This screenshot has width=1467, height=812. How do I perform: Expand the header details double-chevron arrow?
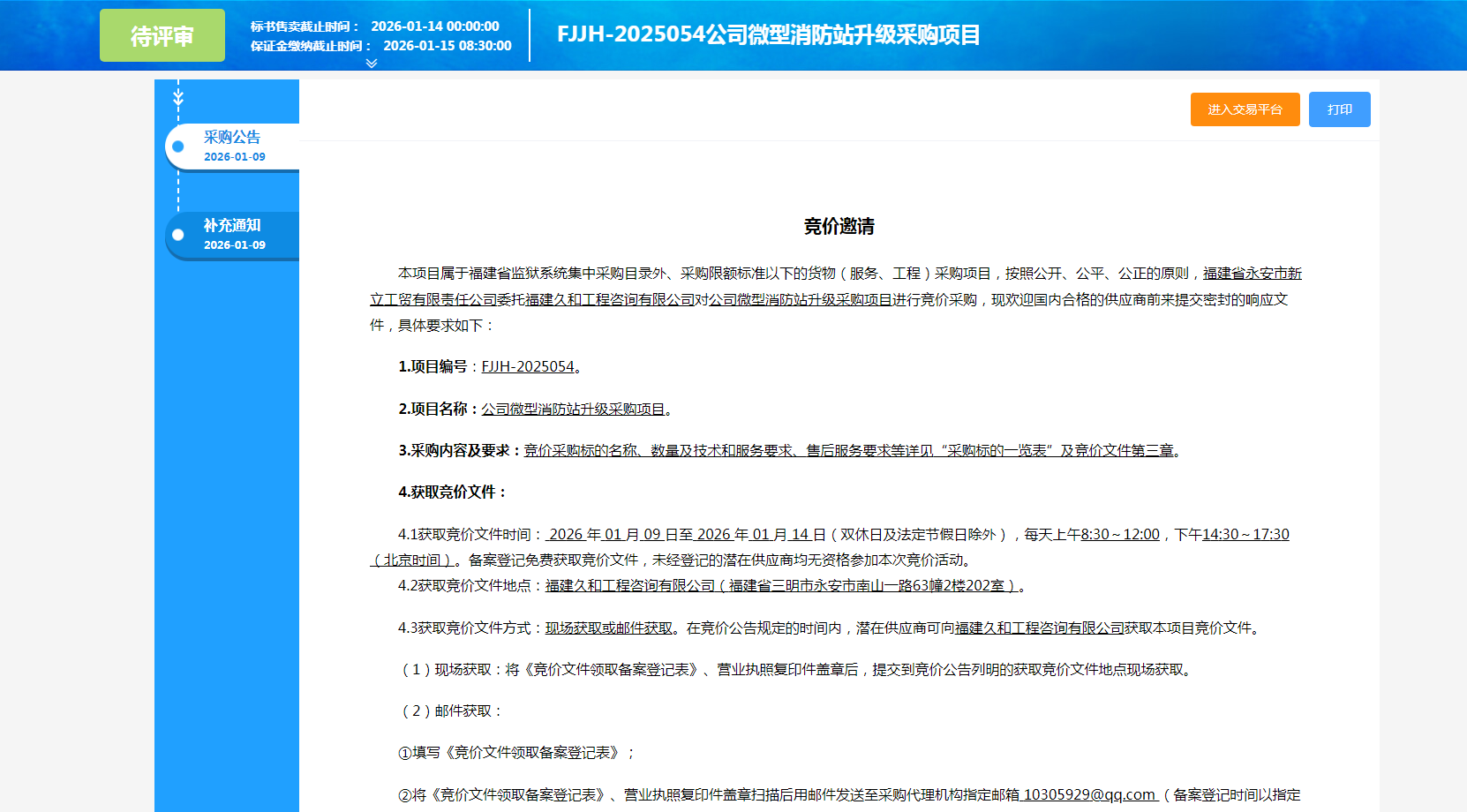(x=372, y=64)
